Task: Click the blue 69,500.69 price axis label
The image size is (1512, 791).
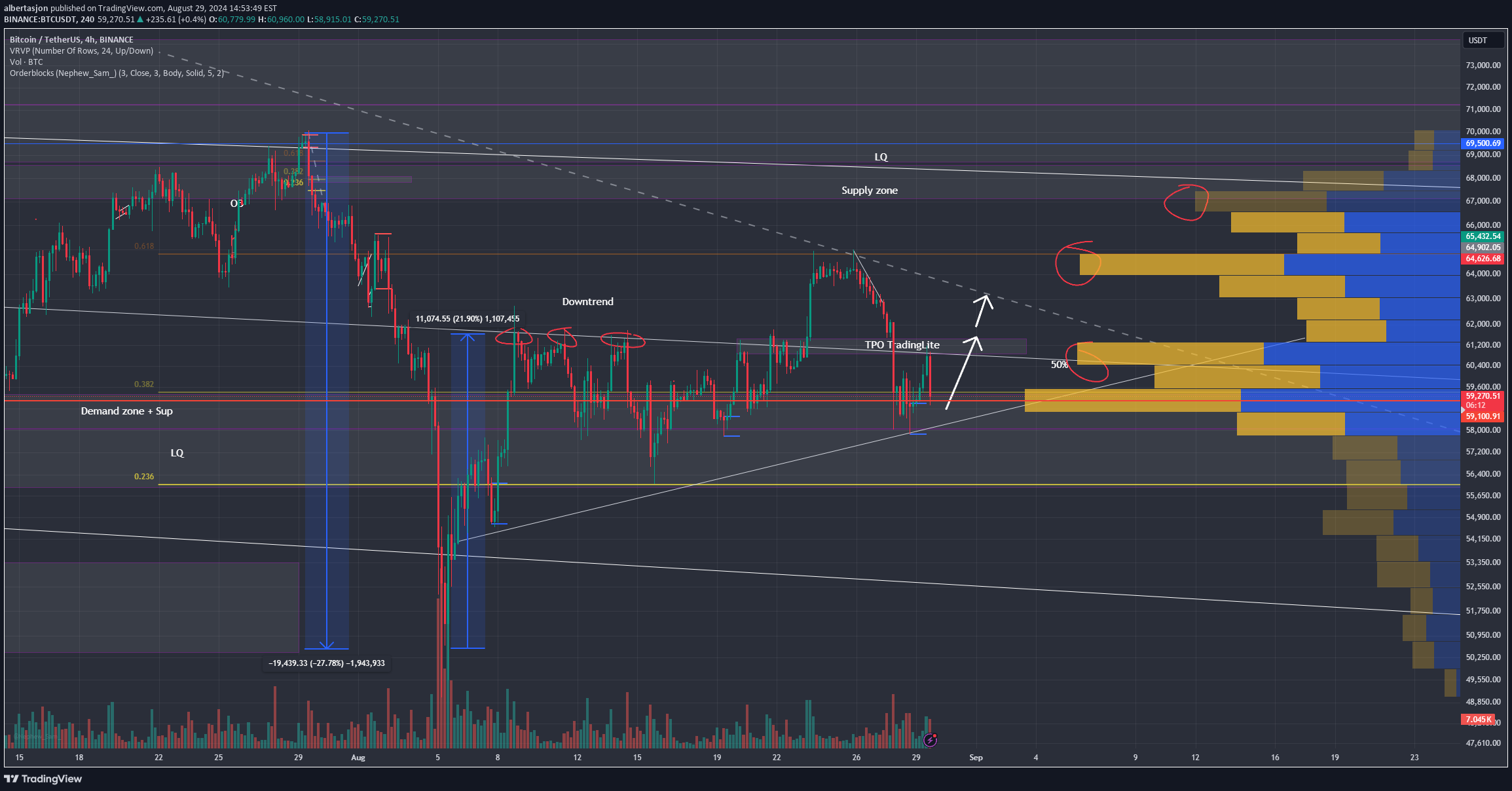Action: (x=1483, y=143)
